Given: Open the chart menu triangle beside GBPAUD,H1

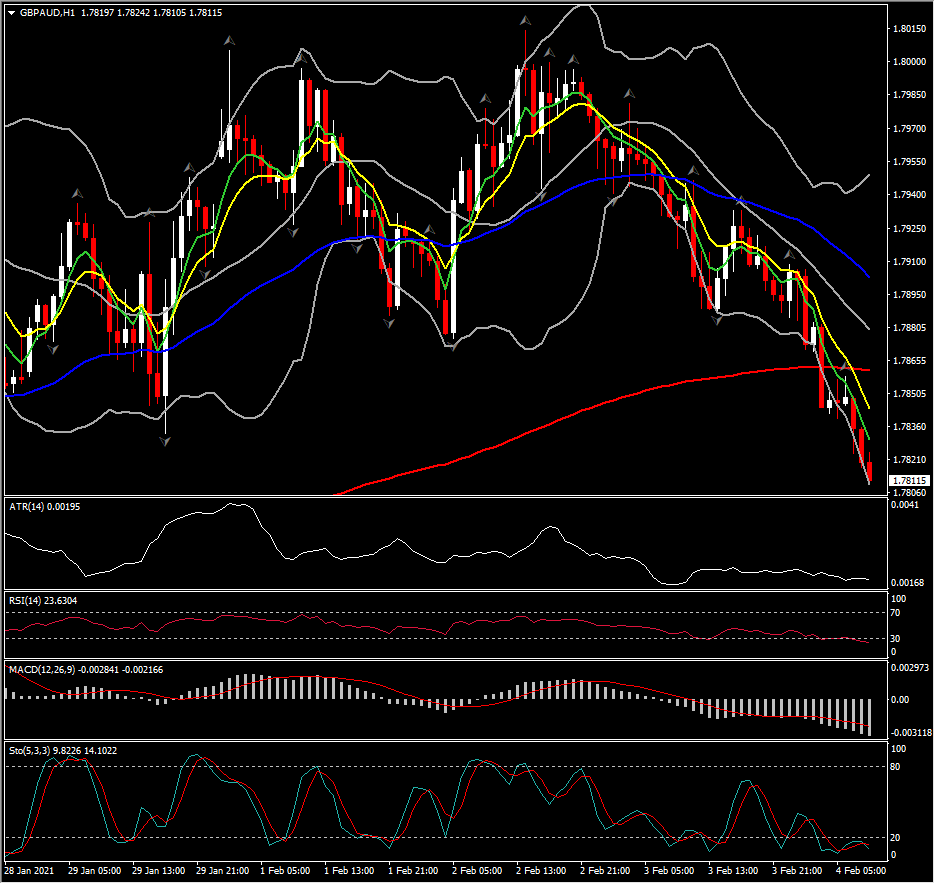Looking at the screenshot, I should [x=12, y=13].
